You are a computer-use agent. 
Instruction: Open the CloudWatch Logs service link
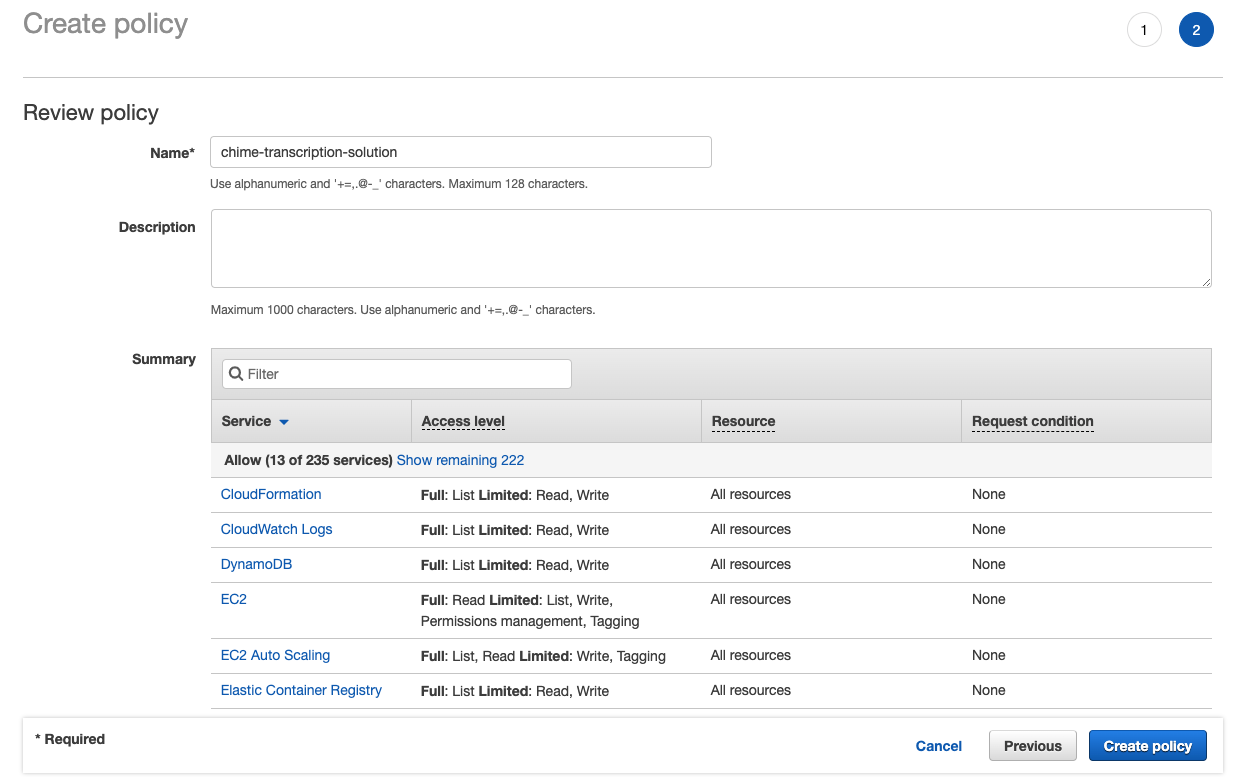pos(276,529)
